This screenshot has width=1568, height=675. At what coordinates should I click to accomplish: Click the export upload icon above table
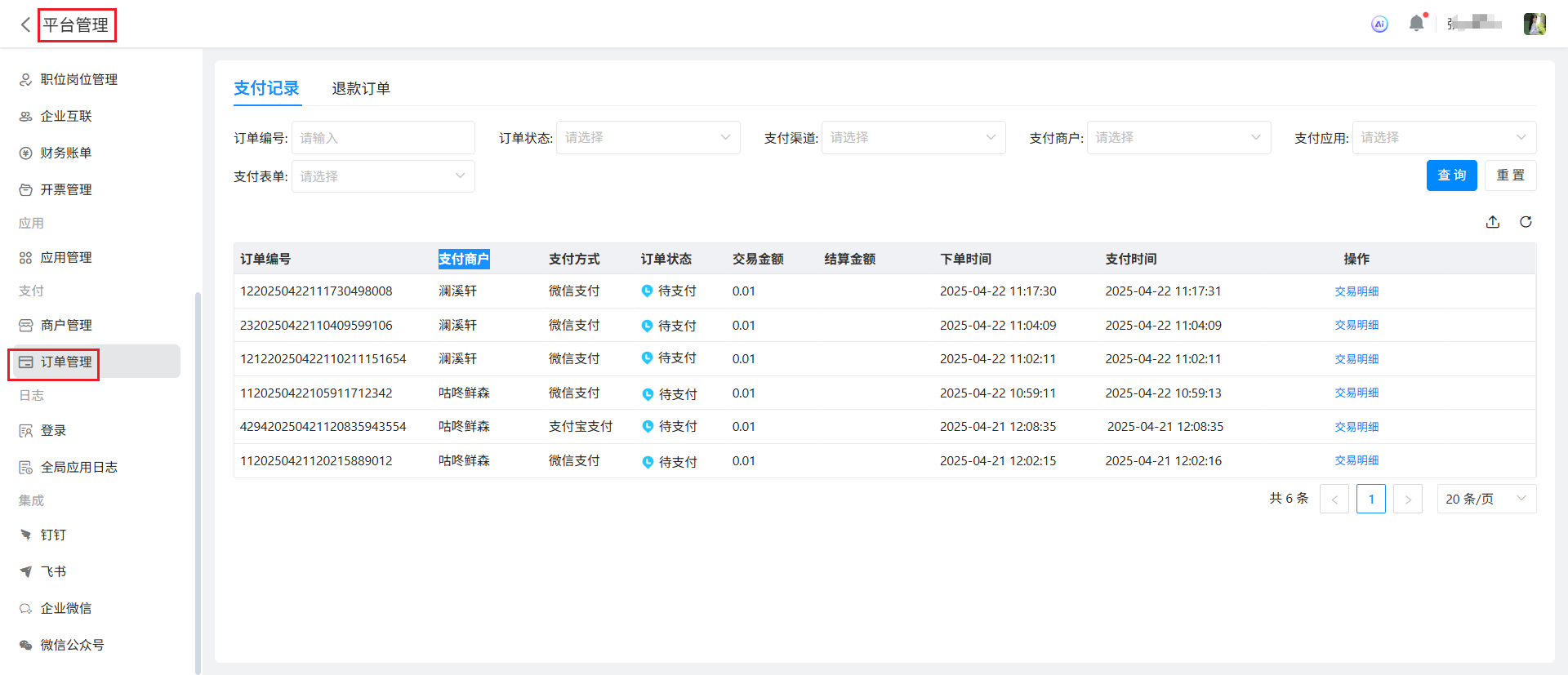1492,222
